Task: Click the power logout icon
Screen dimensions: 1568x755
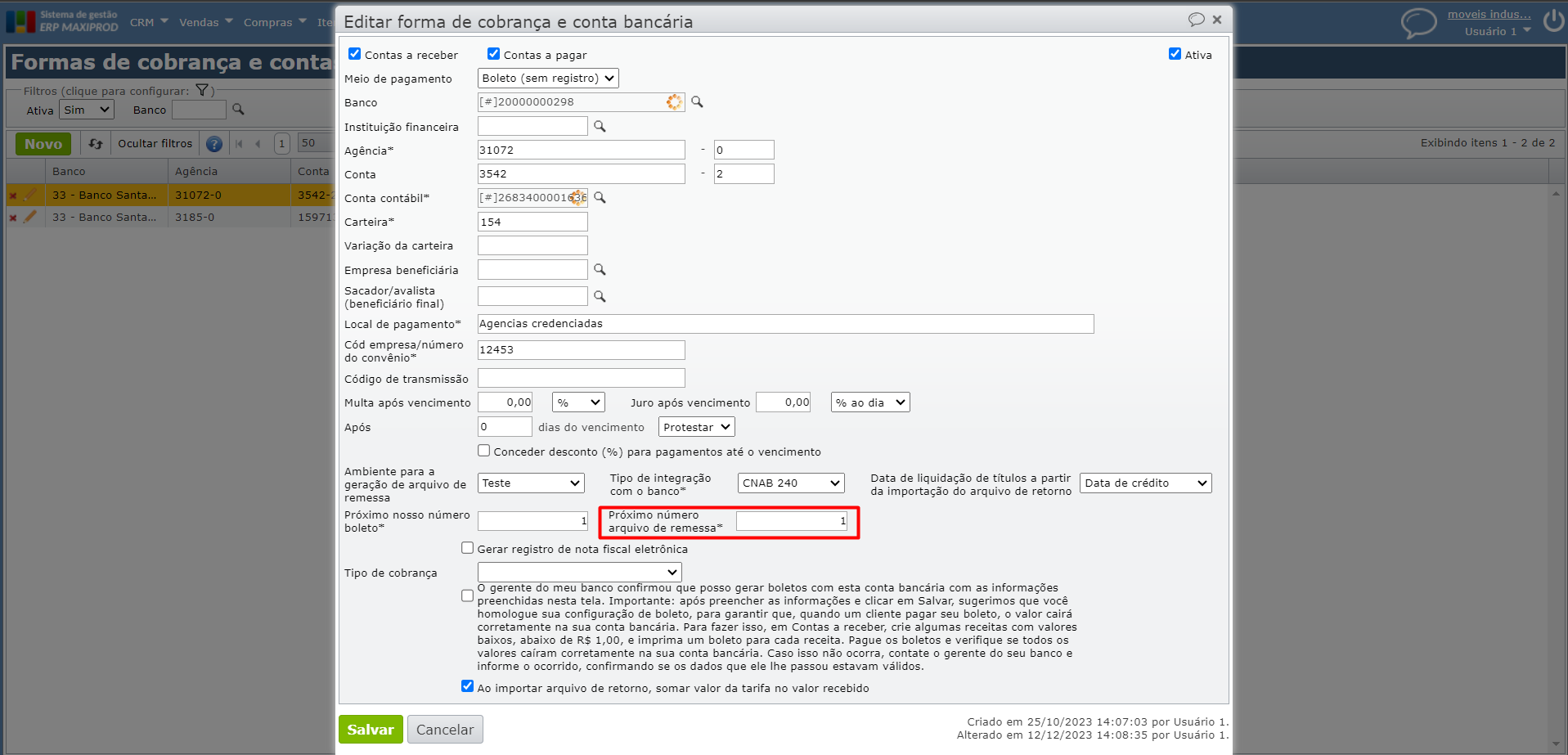Action: (x=1553, y=20)
